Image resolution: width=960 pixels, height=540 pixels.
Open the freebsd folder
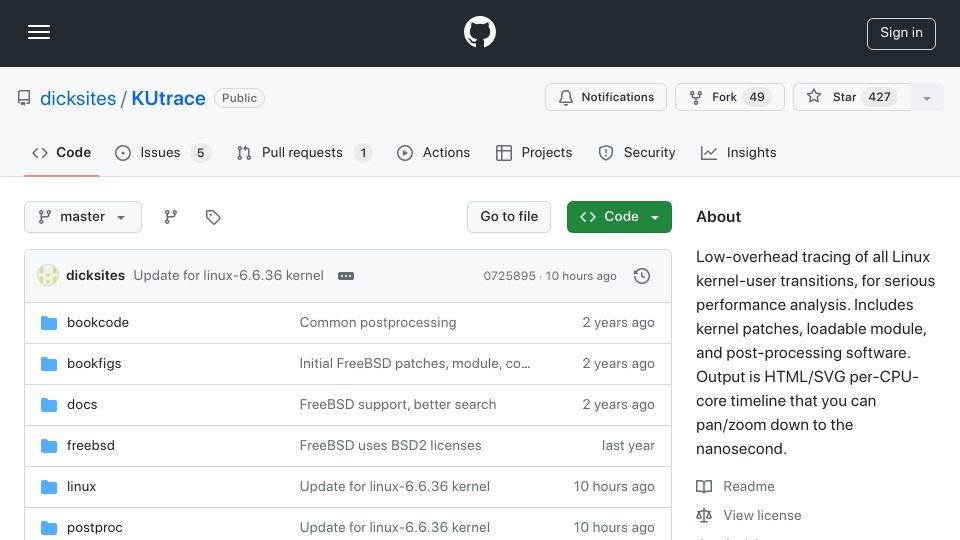point(91,446)
